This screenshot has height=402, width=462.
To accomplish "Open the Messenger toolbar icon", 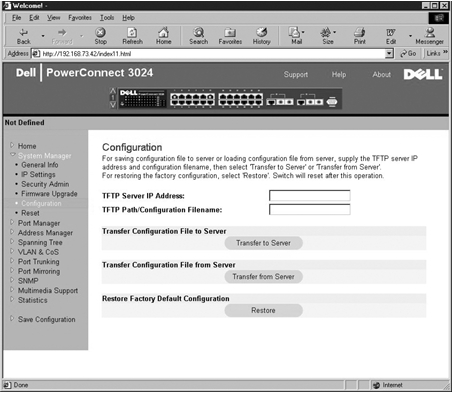I will (x=429, y=36).
